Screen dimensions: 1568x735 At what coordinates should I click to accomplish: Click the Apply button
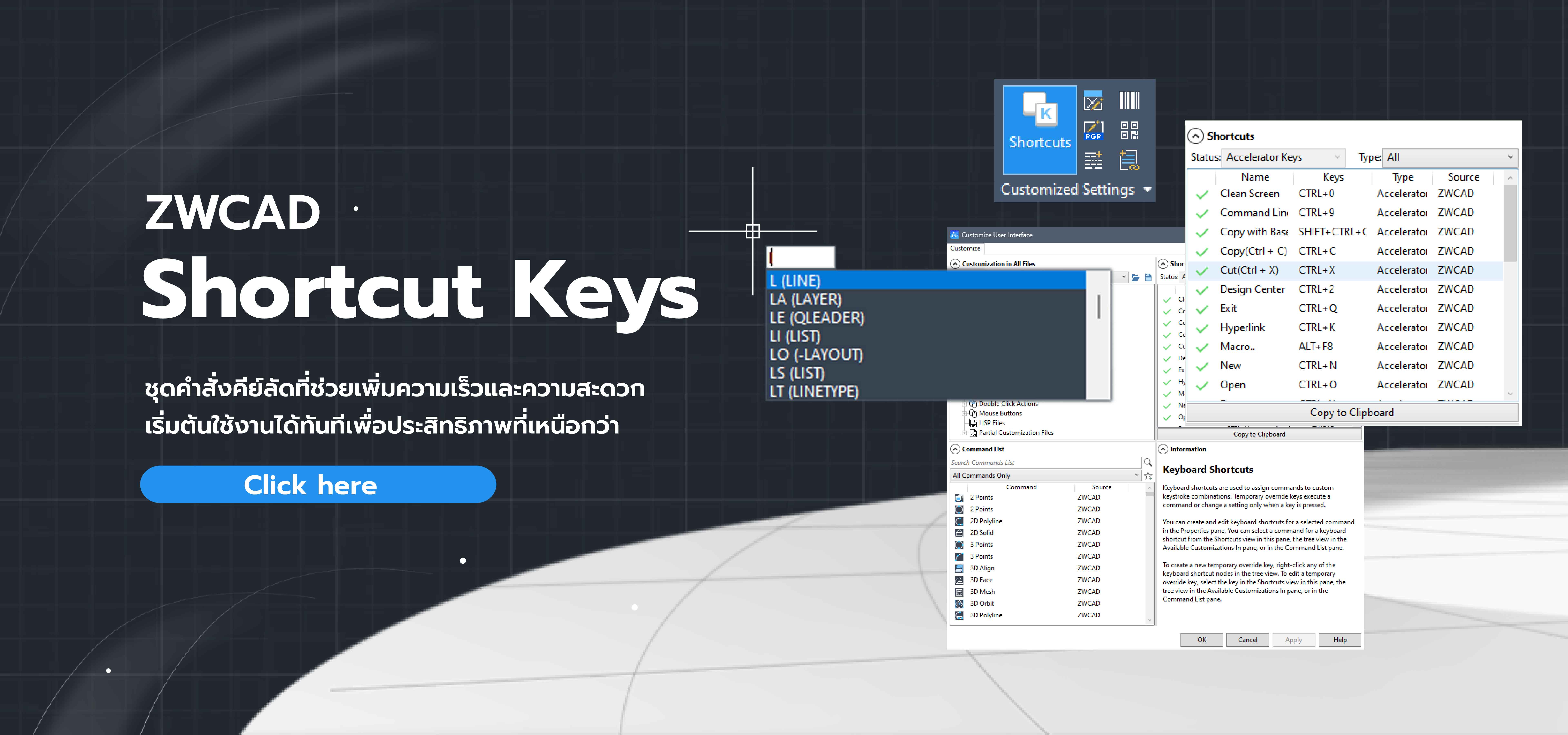[x=1293, y=640]
